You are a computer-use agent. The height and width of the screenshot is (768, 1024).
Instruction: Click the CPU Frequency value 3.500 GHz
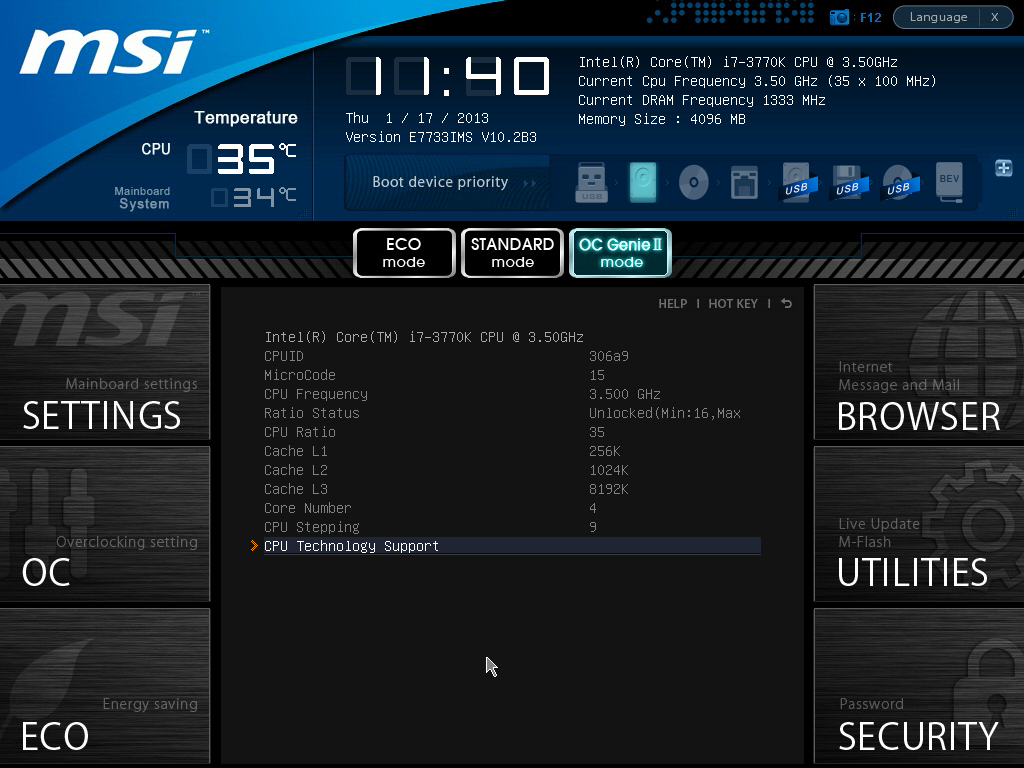pos(624,394)
